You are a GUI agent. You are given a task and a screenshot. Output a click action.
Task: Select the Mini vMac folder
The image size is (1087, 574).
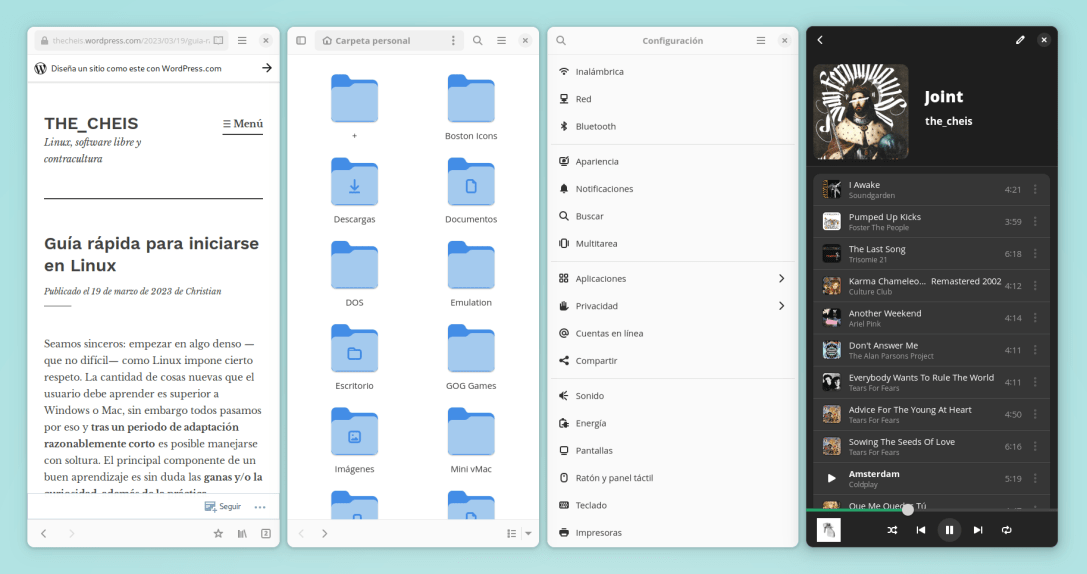pos(471,440)
